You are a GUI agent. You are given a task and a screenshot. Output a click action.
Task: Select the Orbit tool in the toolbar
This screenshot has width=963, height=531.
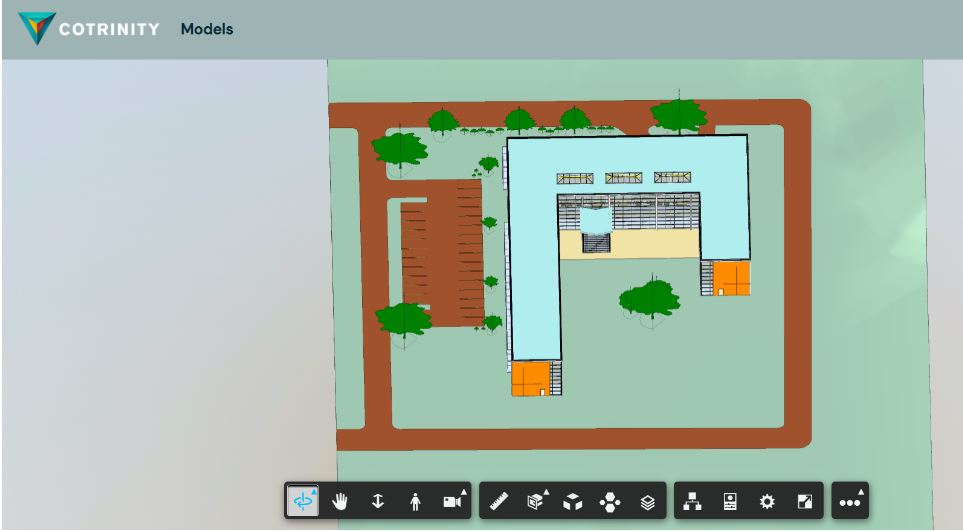(304, 501)
